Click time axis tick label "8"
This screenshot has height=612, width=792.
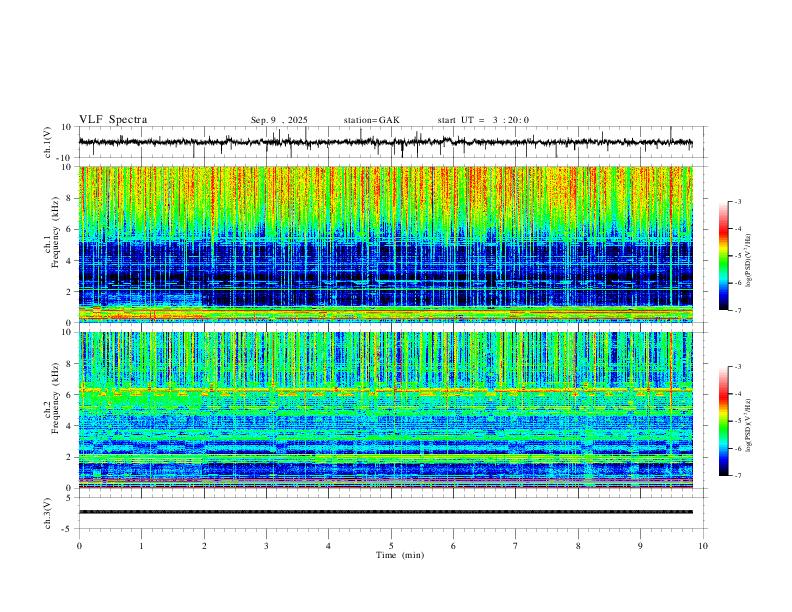578,546
